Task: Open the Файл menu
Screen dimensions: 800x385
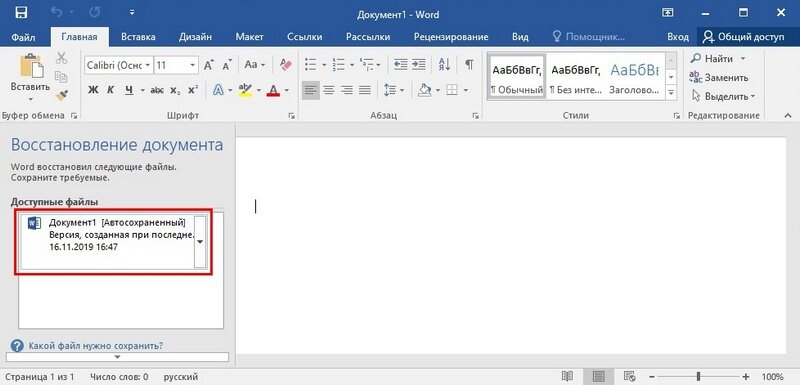Action: (x=23, y=37)
